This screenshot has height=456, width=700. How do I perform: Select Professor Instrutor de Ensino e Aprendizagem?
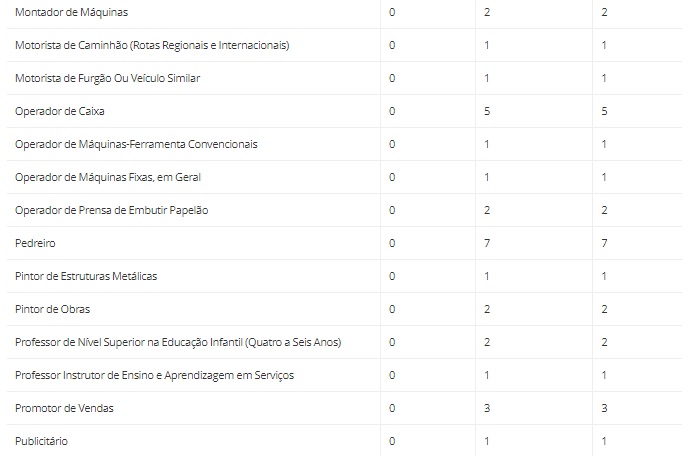click(154, 375)
